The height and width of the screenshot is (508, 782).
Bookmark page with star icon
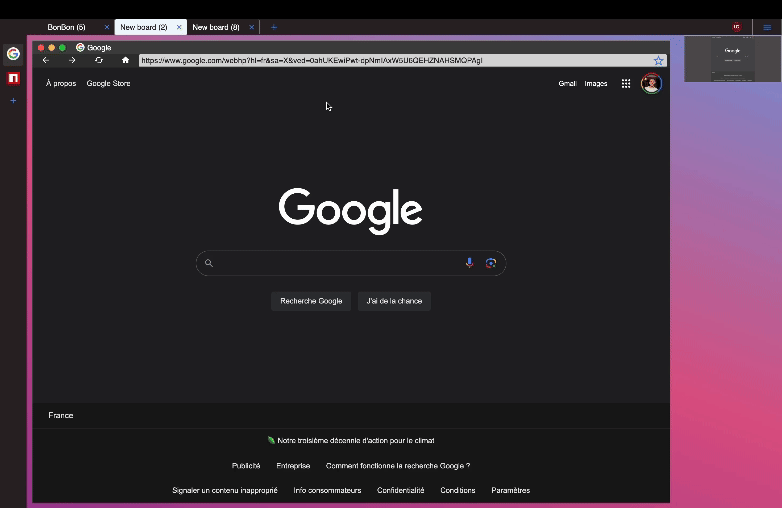pos(658,61)
